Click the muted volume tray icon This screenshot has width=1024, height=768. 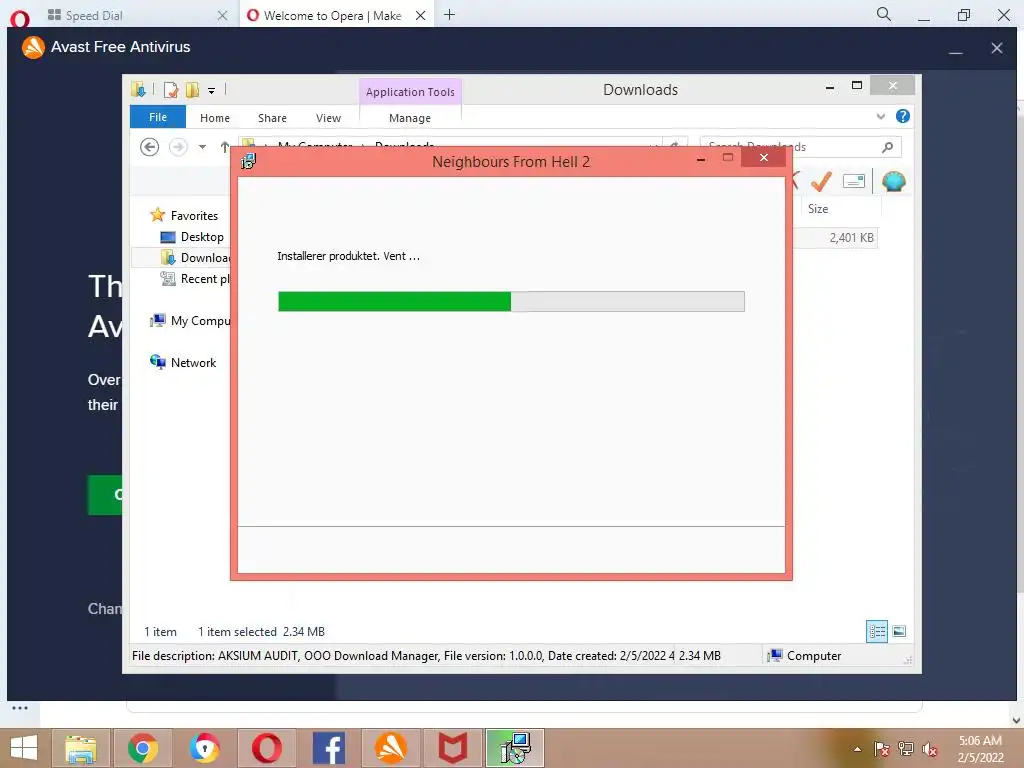tap(929, 749)
